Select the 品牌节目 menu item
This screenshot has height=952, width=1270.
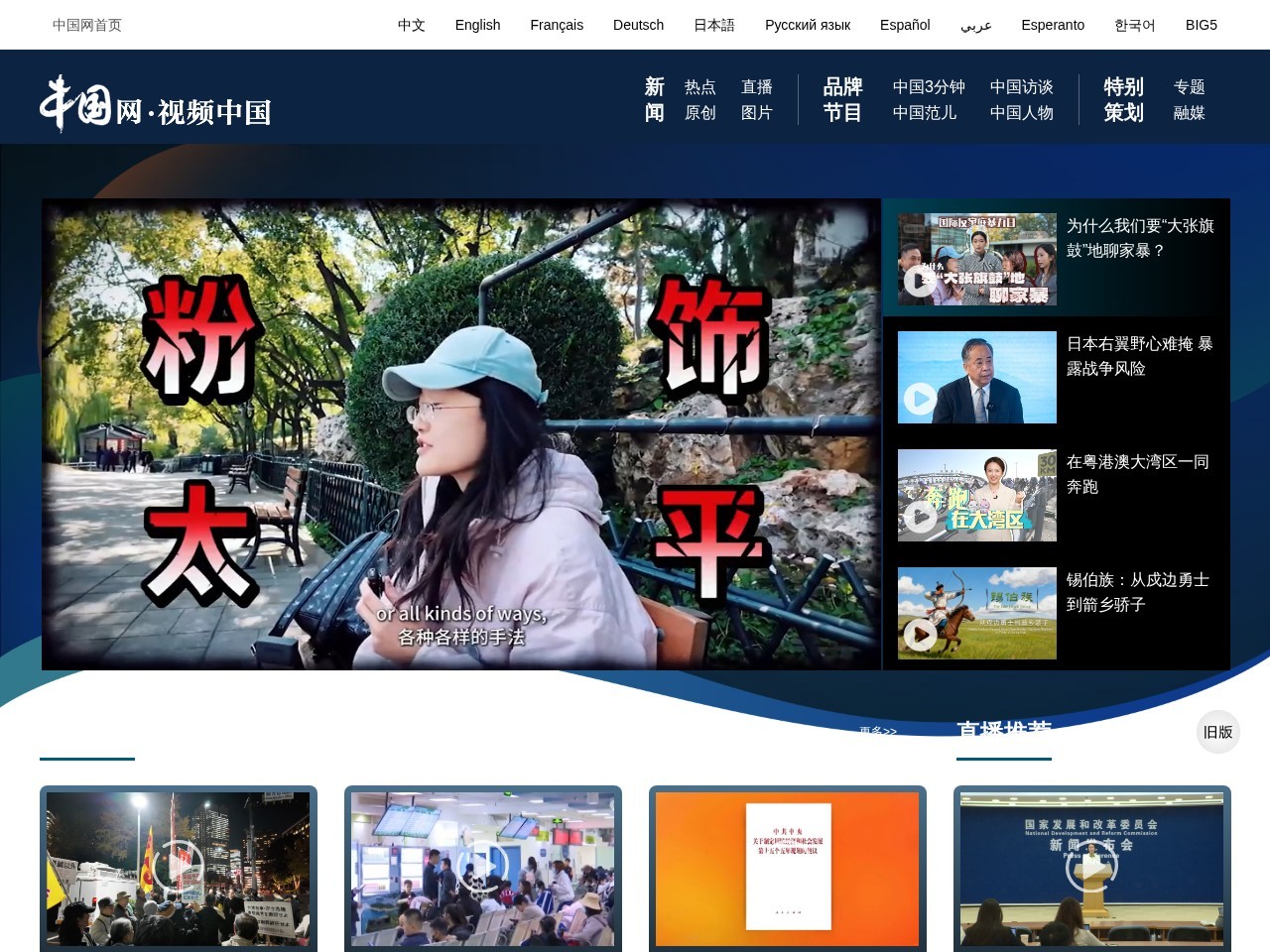point(841,99)
